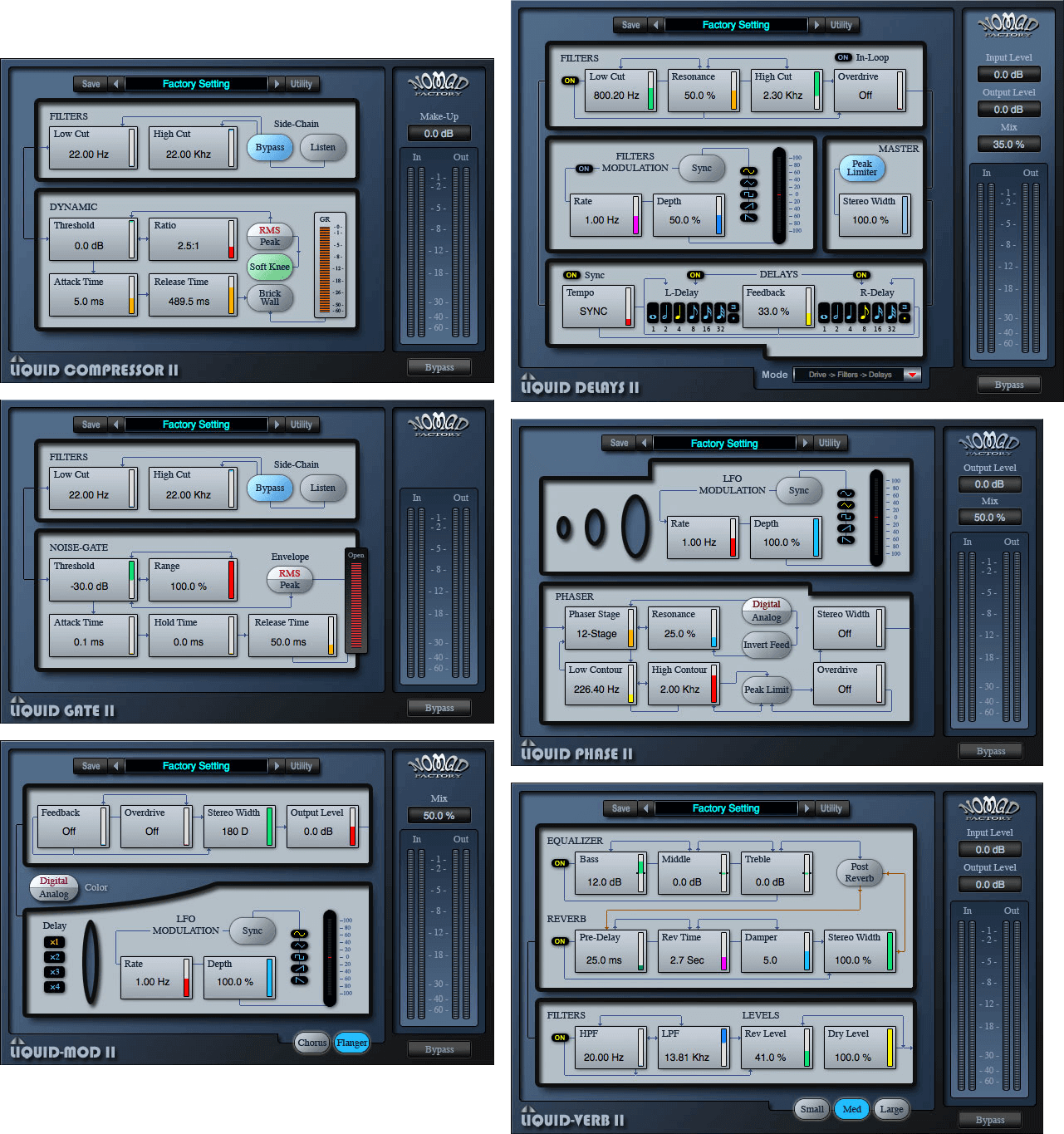Select square LFO waveform in Liquid Phase

(x=846, y=517)
